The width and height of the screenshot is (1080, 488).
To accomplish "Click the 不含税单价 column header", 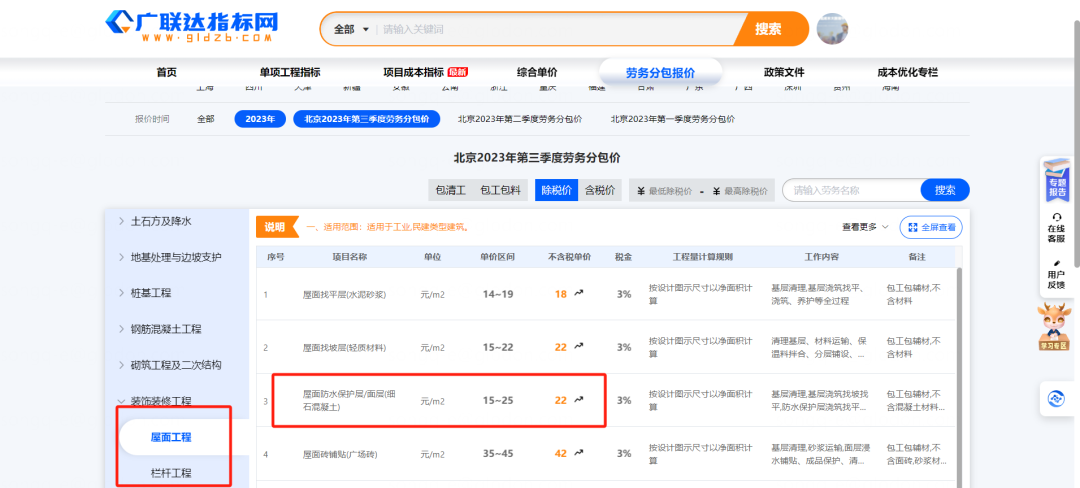I will pos(569,257).
